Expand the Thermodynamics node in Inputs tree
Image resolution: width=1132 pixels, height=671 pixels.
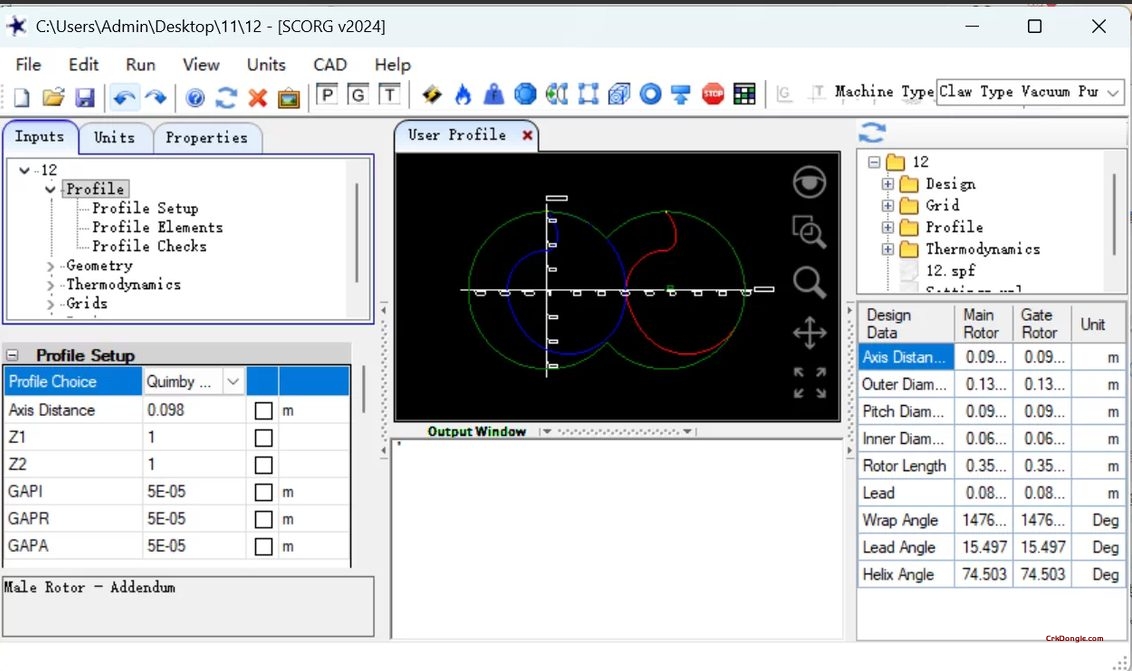(x=50, y=285)
